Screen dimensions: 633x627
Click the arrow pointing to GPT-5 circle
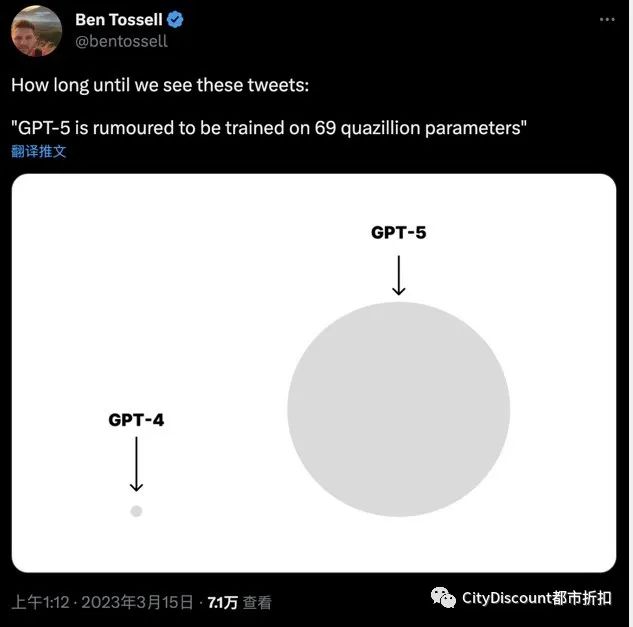coord(398,275)
